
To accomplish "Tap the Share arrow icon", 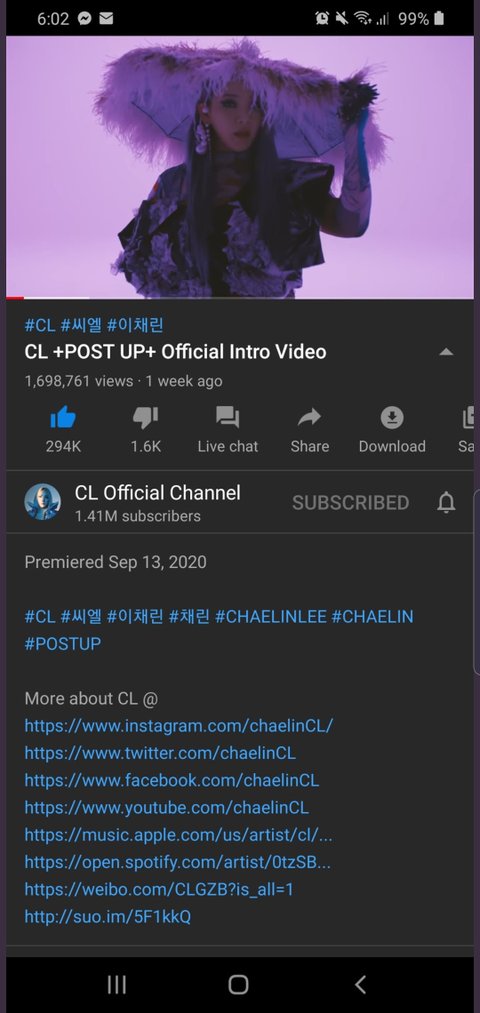I will click(x=309, y=418).
